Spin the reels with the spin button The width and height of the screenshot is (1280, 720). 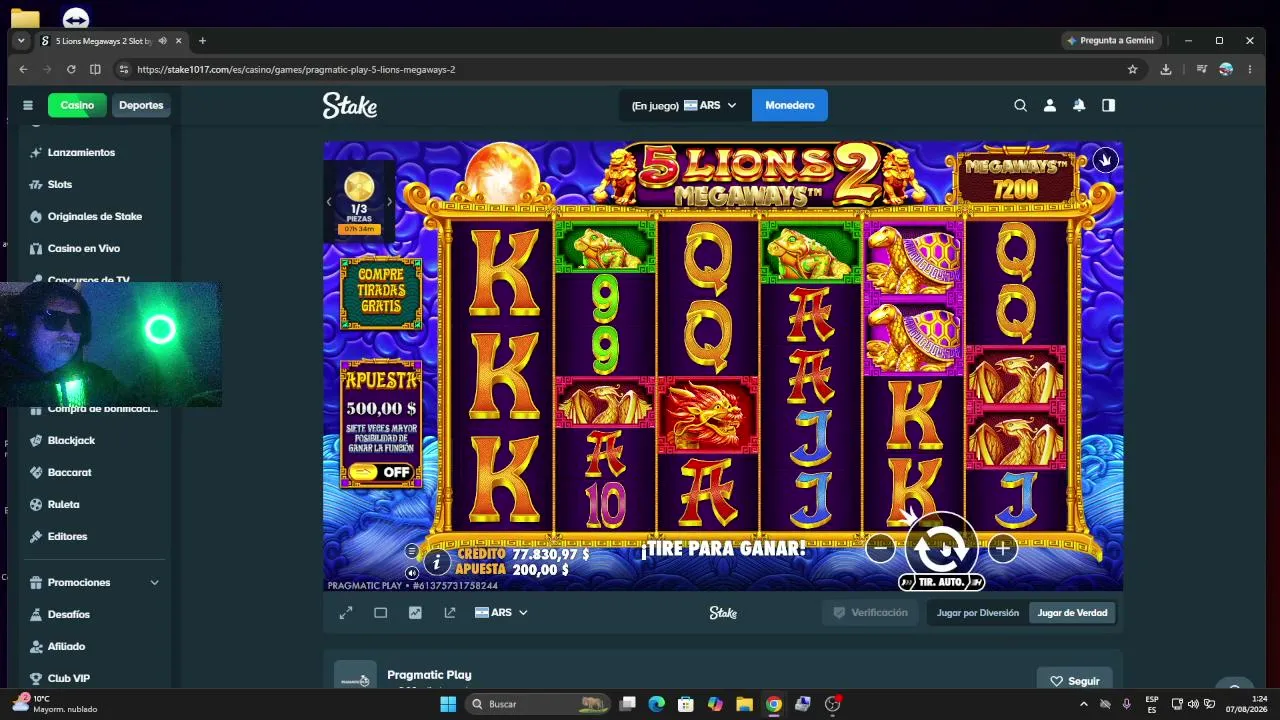click(941, 547)
